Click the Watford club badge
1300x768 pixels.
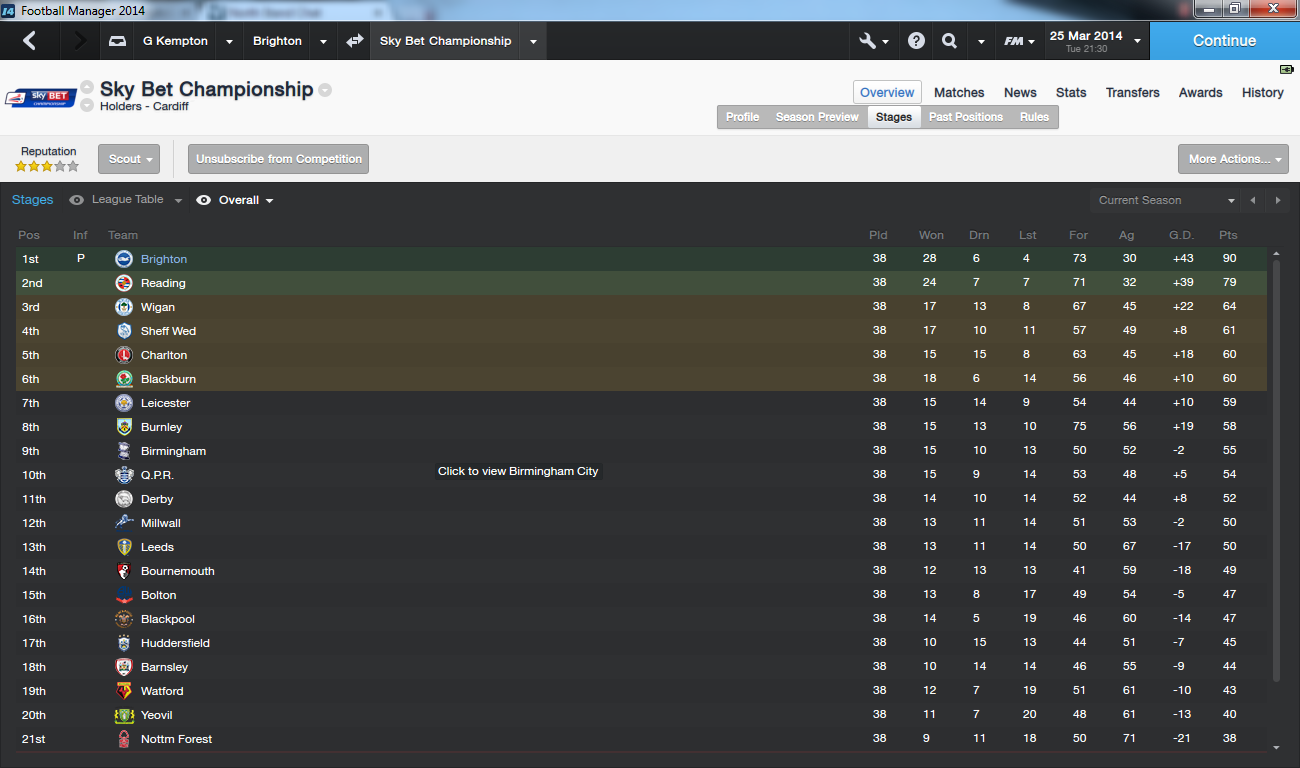124,691
